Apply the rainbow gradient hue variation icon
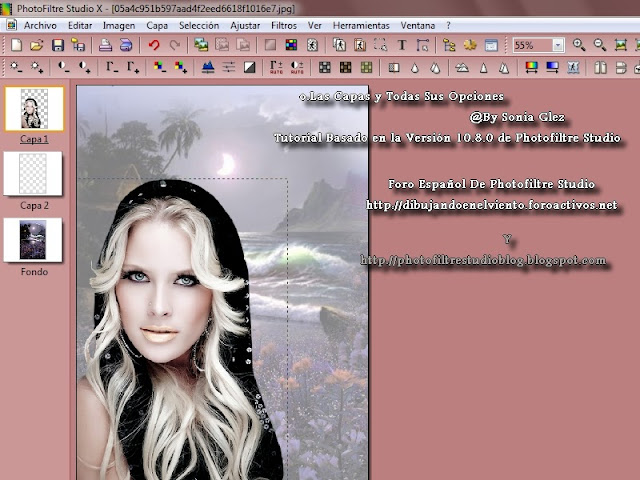This screenshot has height=480, width=640. [531, 67]
